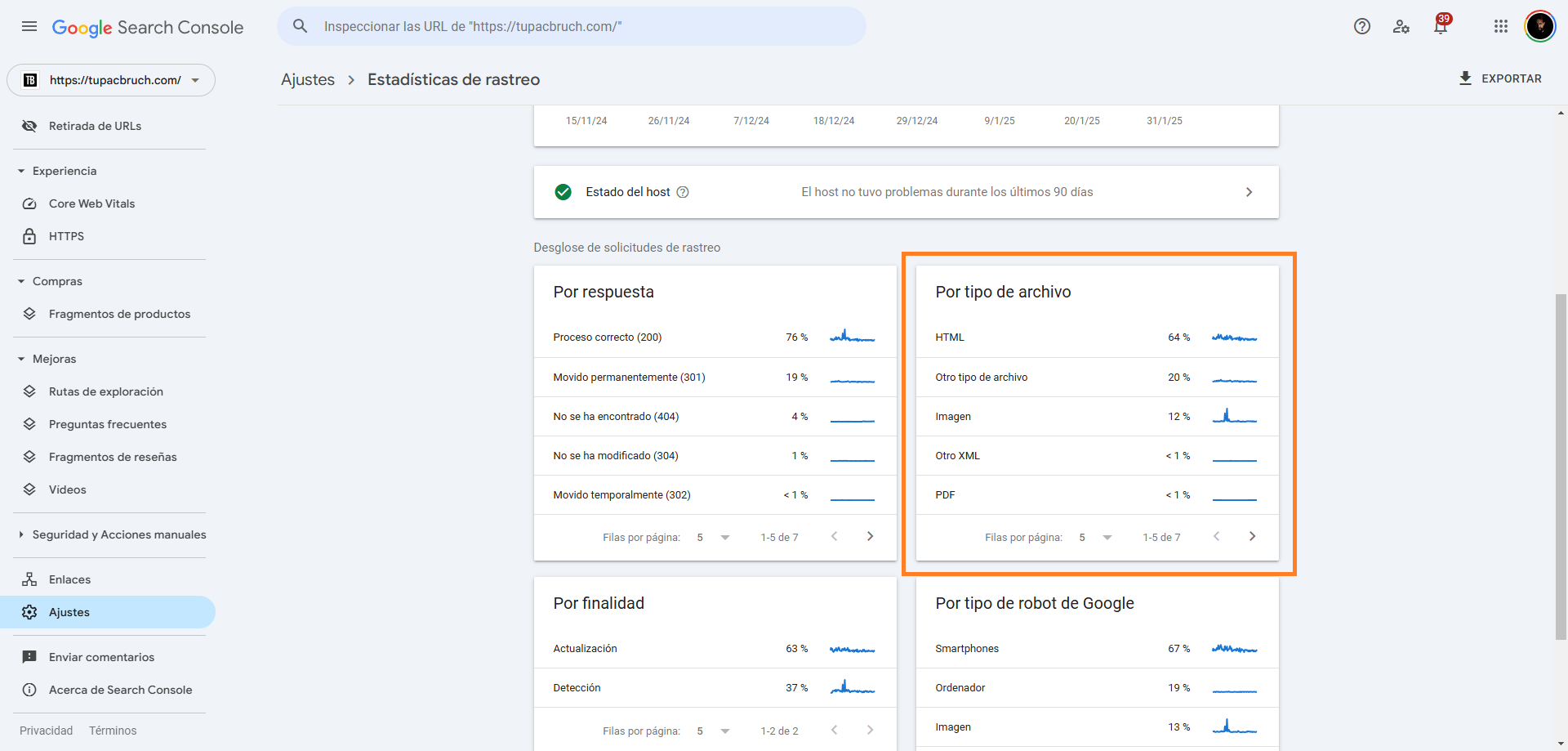Select Core Web Vitals in the sidebar
This screenshot has height=751, width=1568.
click(91, 203)
